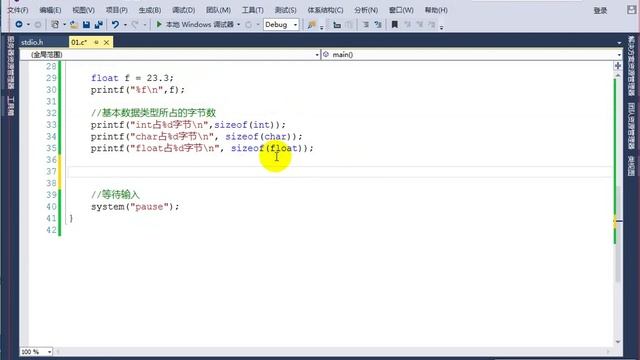The height and width of the screenshot is (360, 640).
Task: Open the 体系结构(C) menu
Action: click(x=325, y=10)
